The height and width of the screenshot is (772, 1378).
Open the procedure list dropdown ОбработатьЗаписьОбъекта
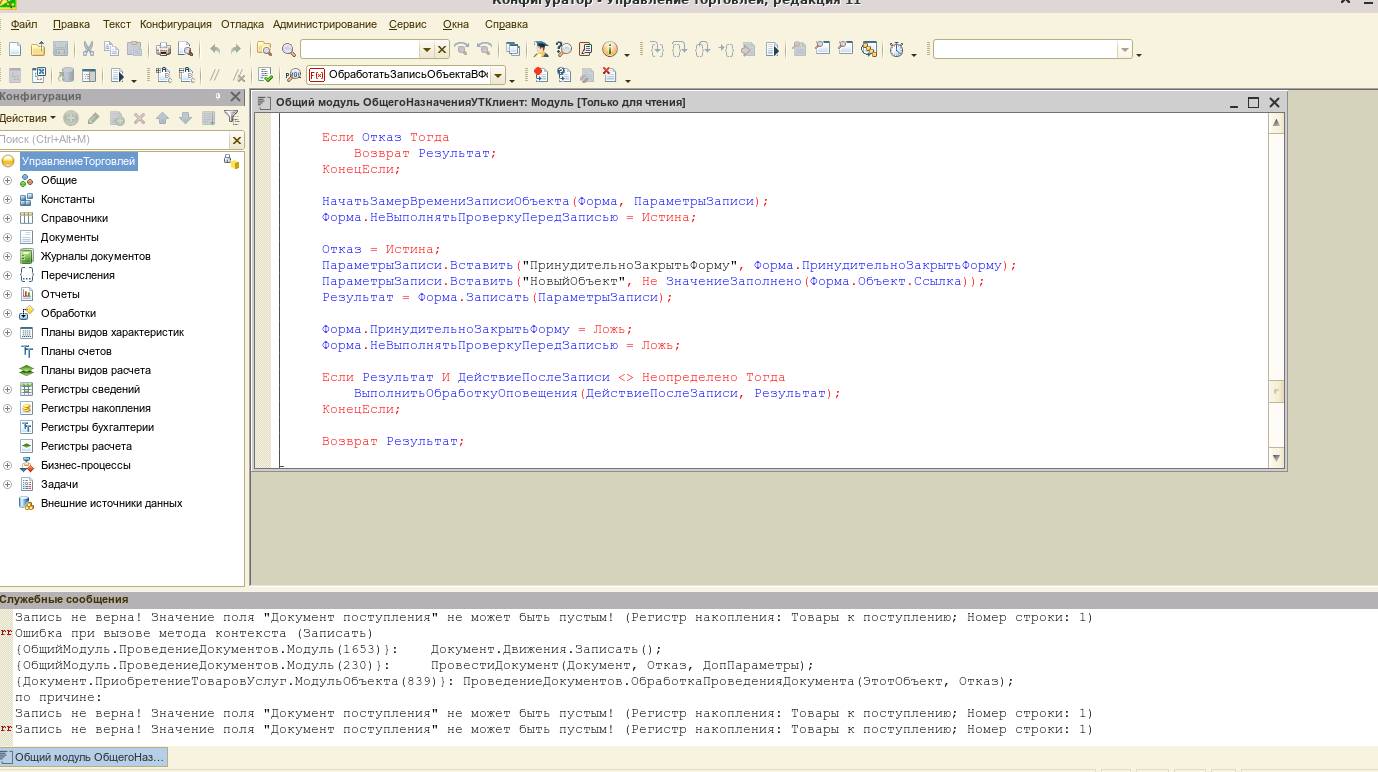coord(497,75)
